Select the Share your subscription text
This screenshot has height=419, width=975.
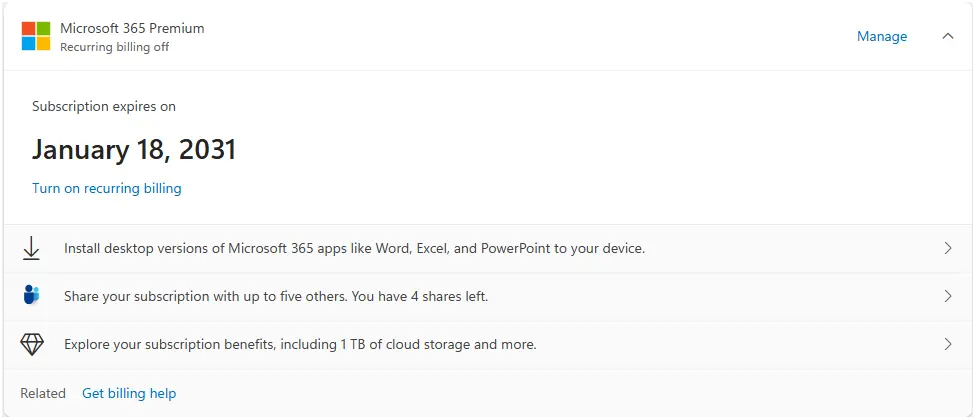276,297
